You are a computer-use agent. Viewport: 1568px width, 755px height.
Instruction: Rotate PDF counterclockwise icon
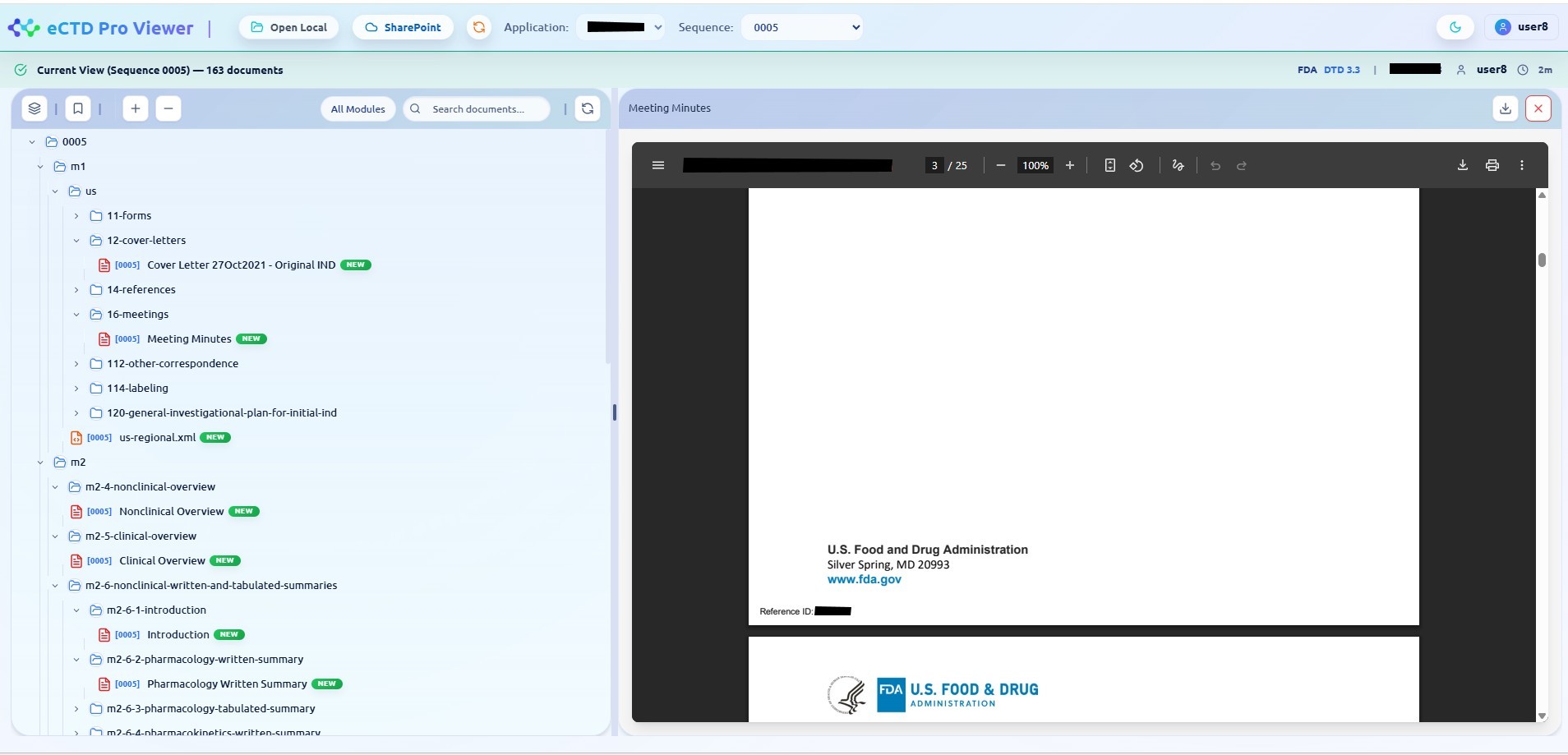point(1137,165)
